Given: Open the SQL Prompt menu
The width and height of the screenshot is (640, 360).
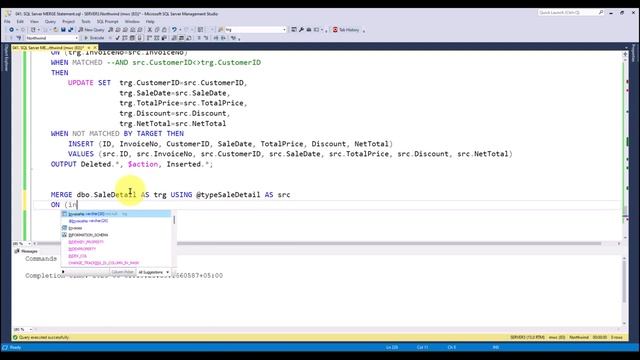Looking at the screenshot, I should tap(107, 22).
